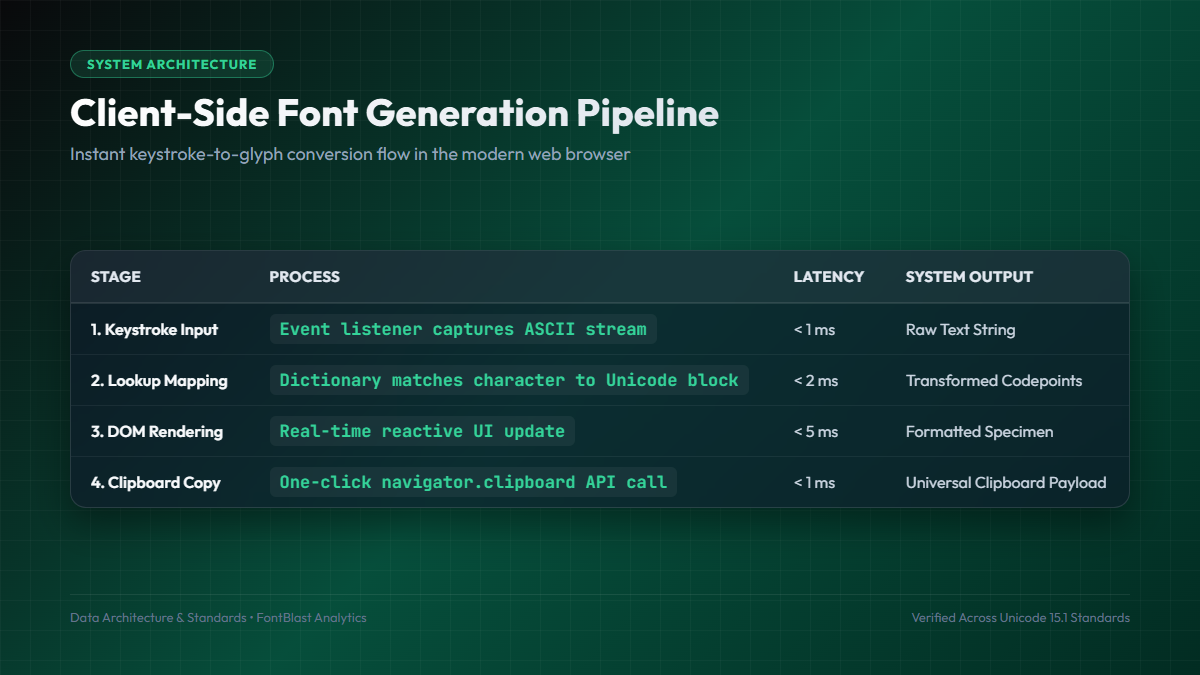Select the '4. Clipboard Copy' stage cell

(x=156, y=482)
